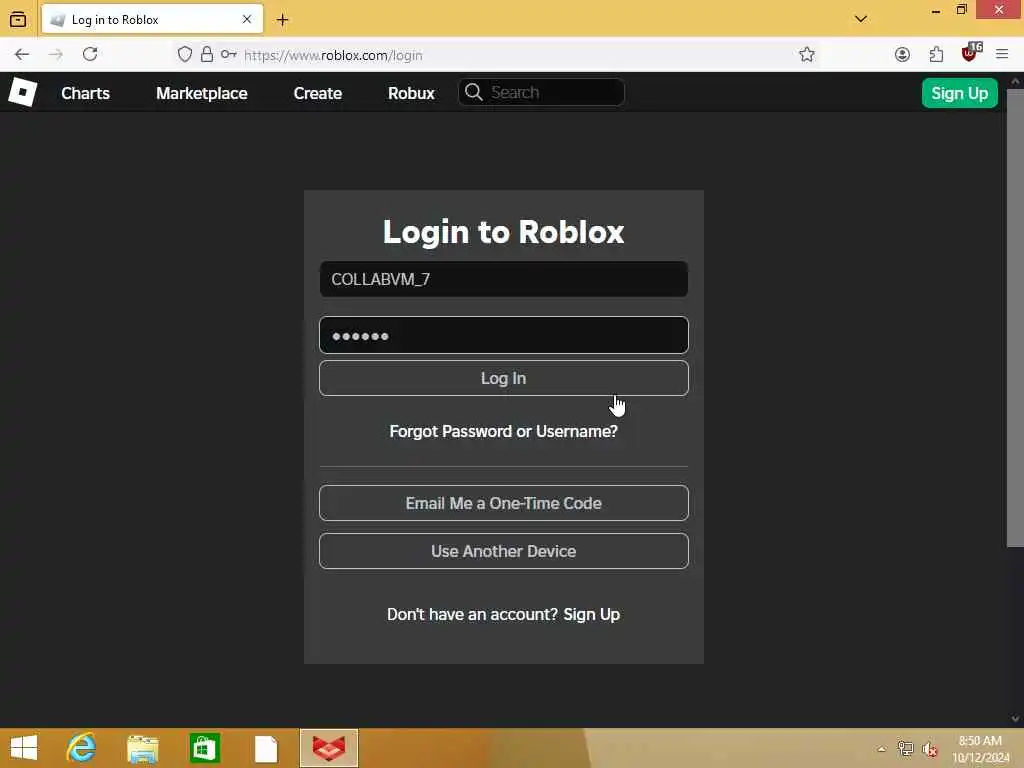Screen dimensions: 1024x768
Task: Bookmark this page with the star icon
Action: [807, 54]
